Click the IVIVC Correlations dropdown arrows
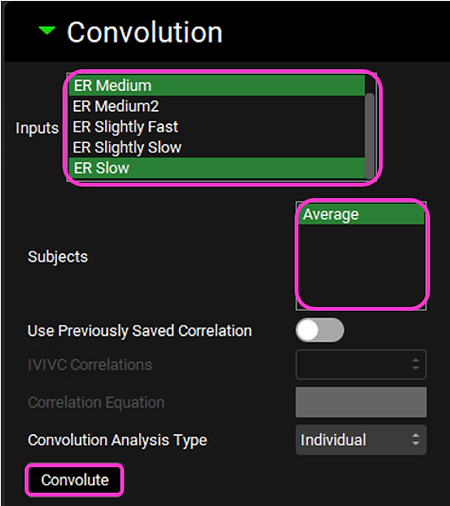This screenshot has height=506, width=450. 415,364
